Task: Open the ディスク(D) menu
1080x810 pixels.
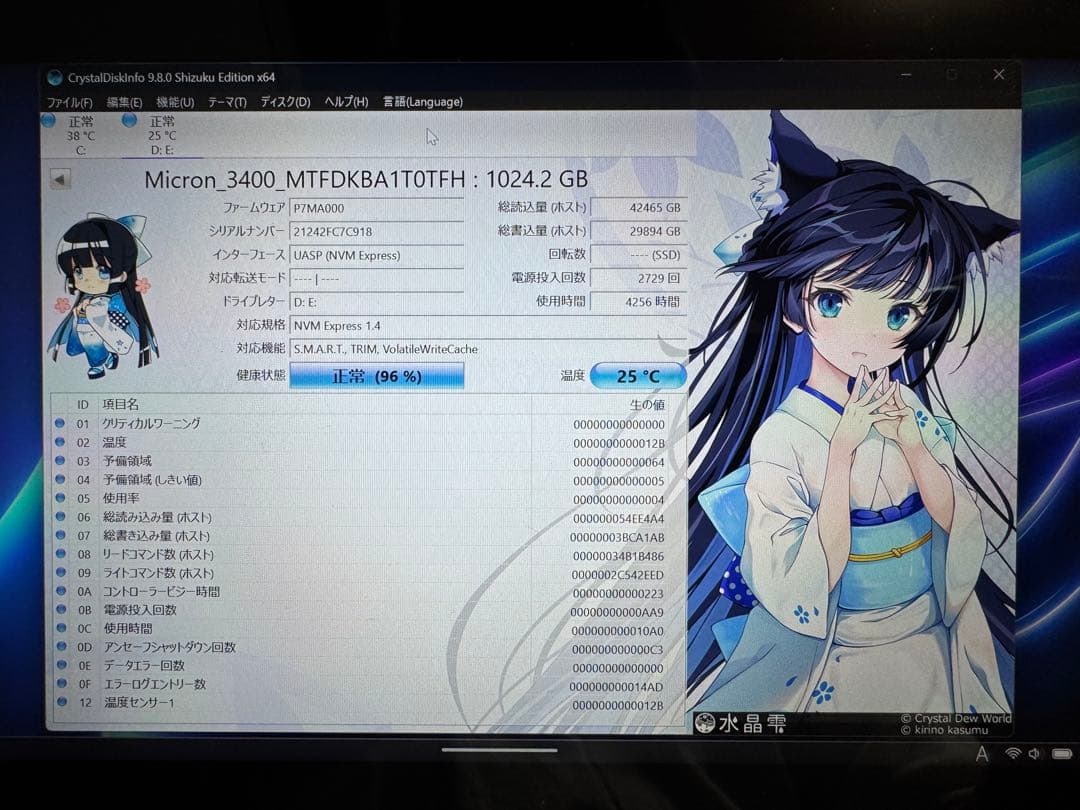Action: coord(285,102)
